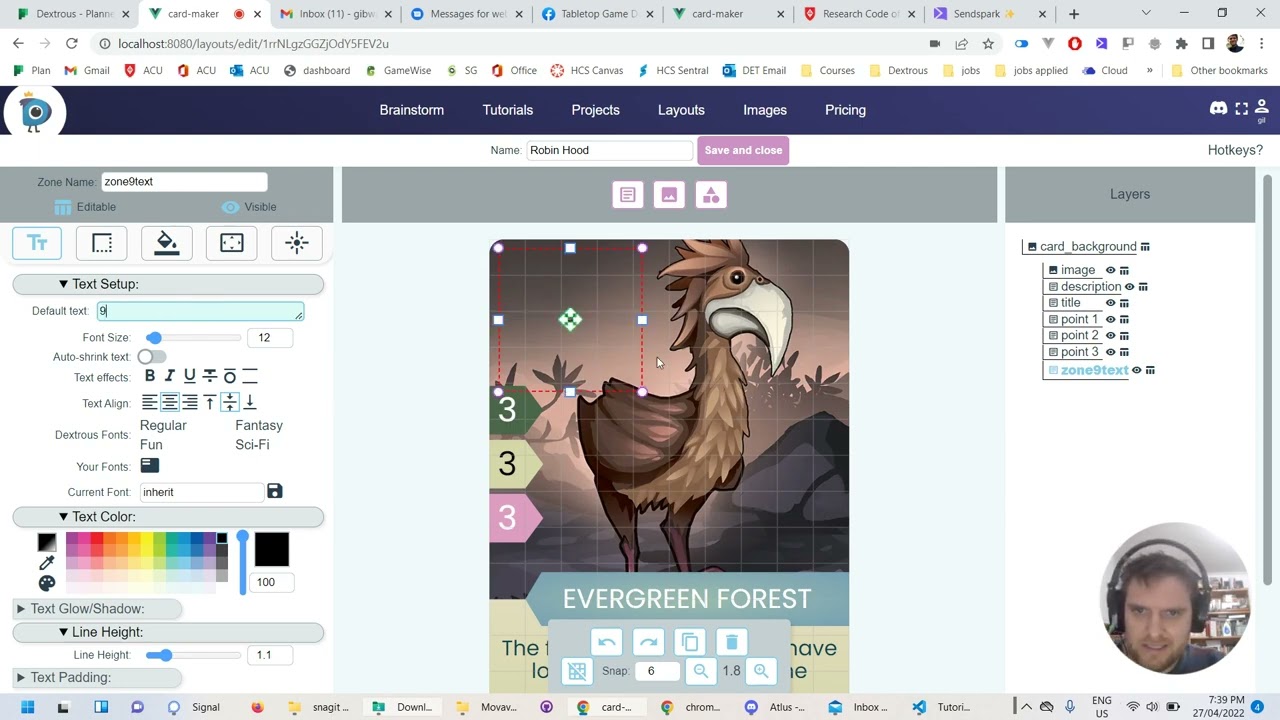Apply italic text effect
The width and height of the screenshot is (1280, 720).
tap(170, 376)
